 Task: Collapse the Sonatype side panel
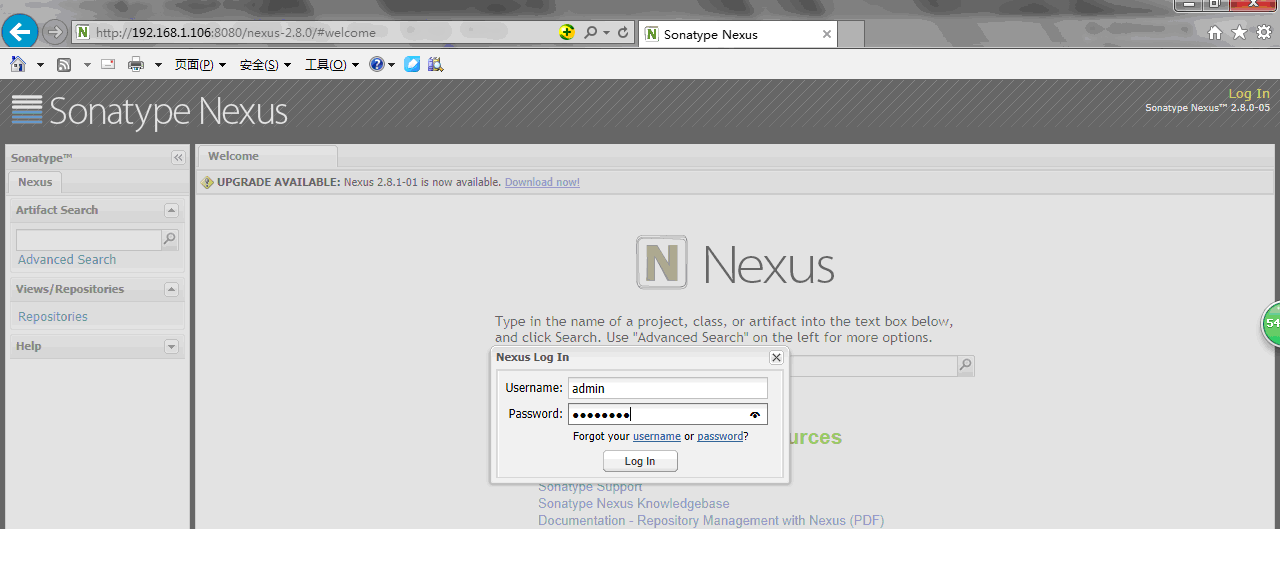pos(178,158)
